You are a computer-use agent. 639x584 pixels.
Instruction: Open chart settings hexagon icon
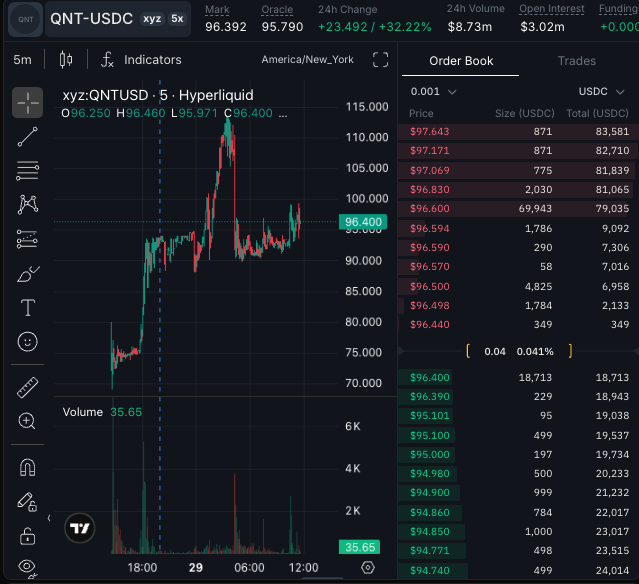[x=368, y=567]
